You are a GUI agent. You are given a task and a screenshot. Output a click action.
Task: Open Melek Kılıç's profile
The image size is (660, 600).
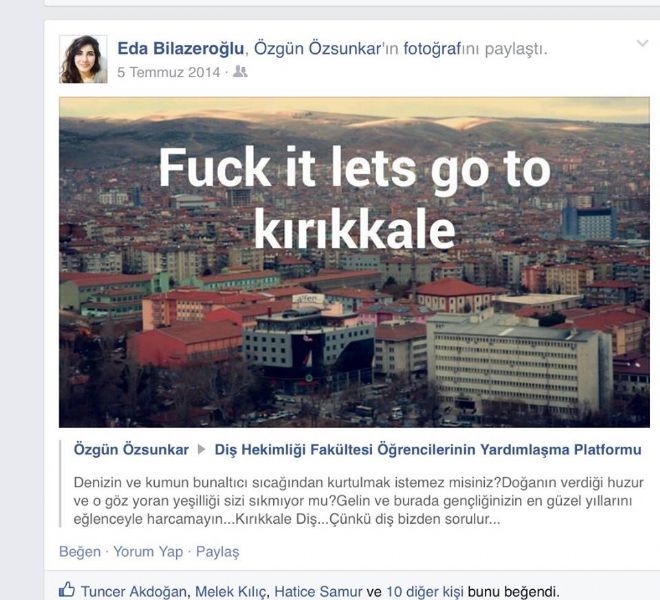coord(230,591)
